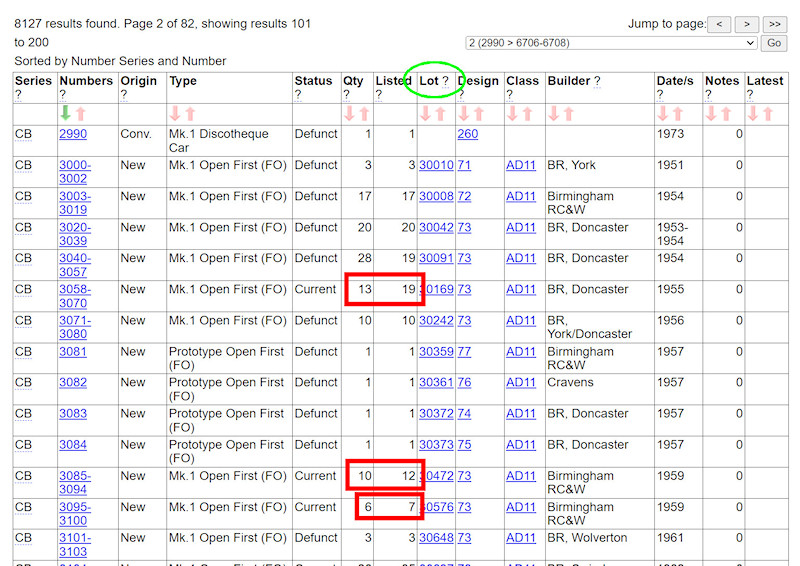Open Design link 260
The image size is (800, 566).
point(468,134)
